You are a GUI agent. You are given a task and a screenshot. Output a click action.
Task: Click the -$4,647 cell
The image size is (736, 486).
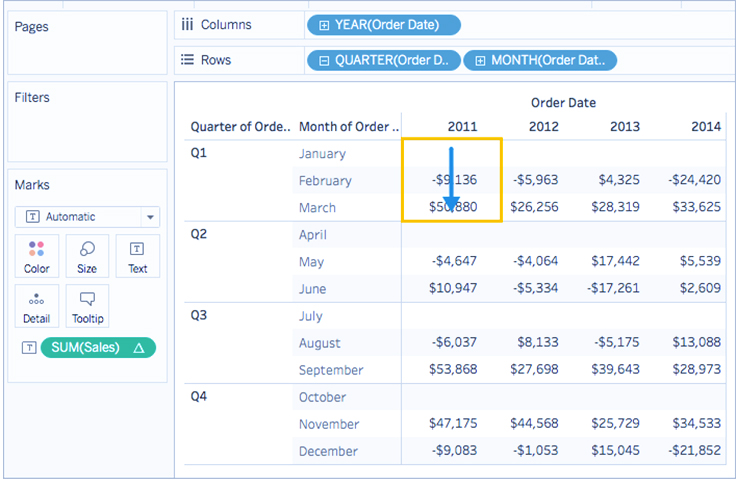[x=454, y=261]
